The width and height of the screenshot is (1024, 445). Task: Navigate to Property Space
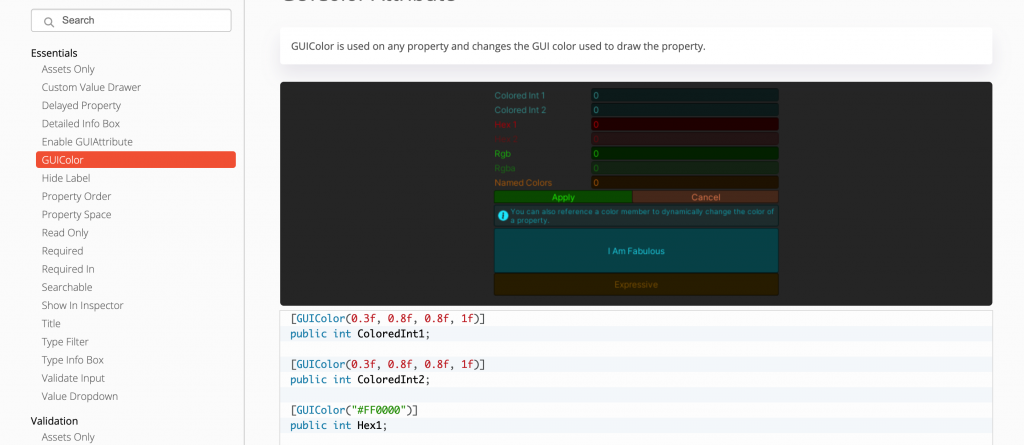coord(76,214)
